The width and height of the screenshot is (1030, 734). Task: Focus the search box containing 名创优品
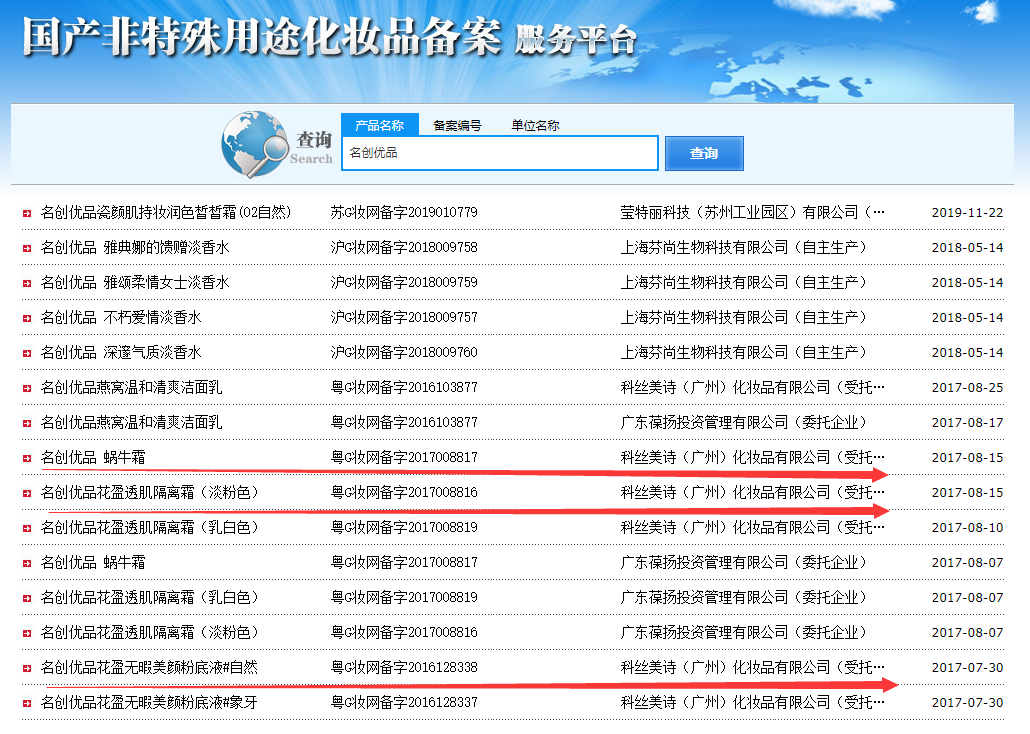tap(500, 153)
